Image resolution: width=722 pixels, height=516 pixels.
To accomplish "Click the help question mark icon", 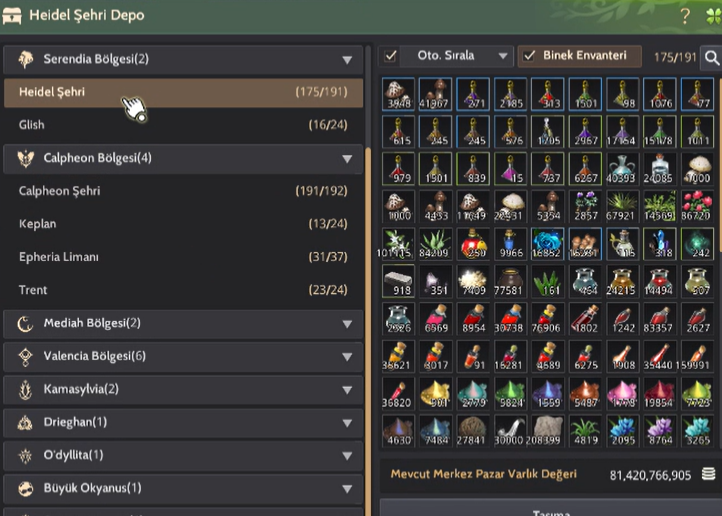I will click(685, 16).
